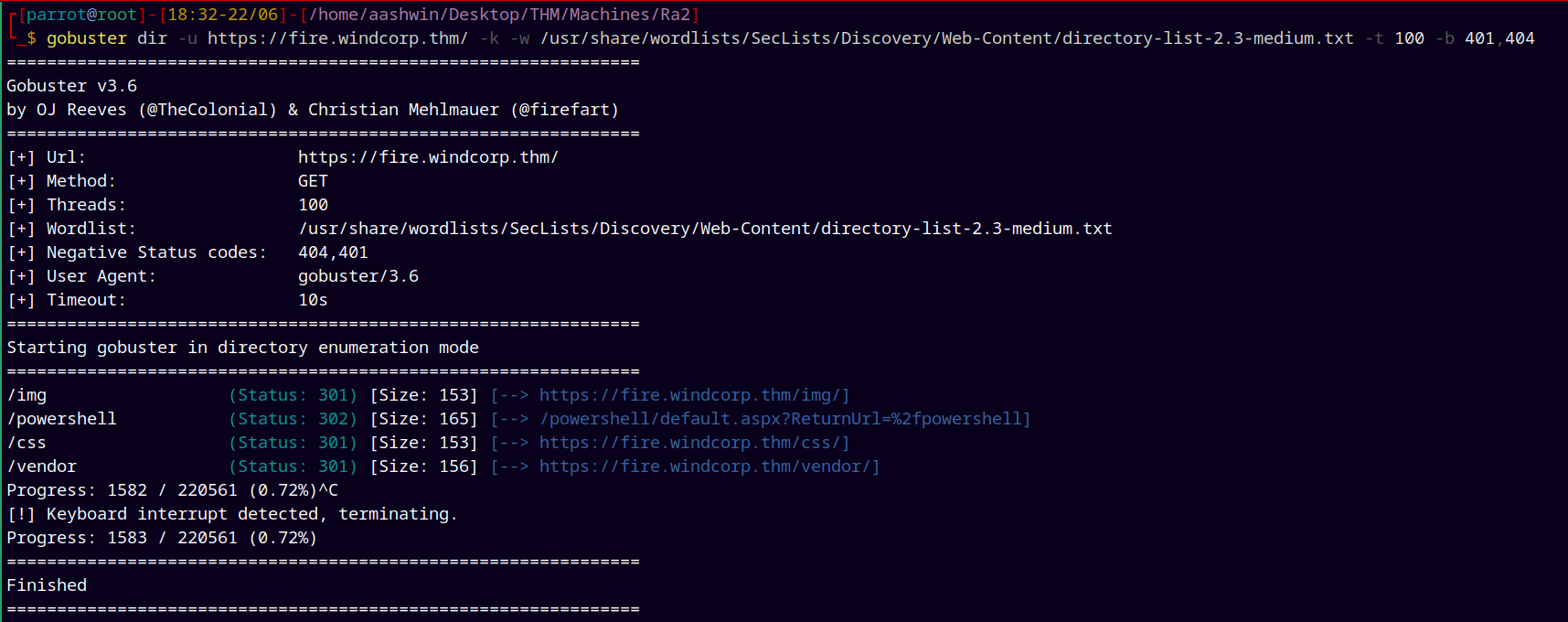
Task: Click the /img directory result entry
Action: (x=27, y=395)
